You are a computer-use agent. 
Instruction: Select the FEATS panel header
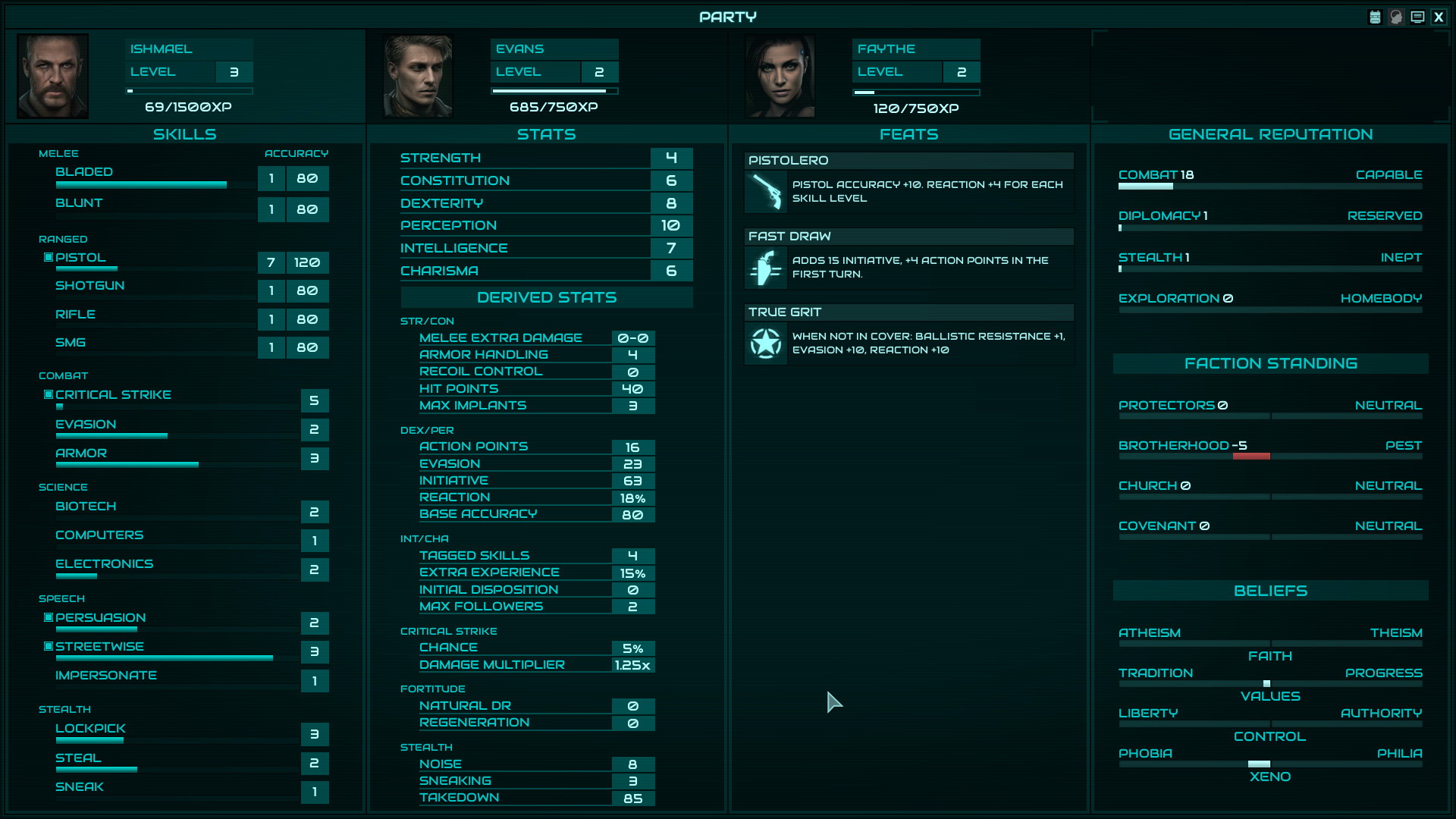[906, 134]
